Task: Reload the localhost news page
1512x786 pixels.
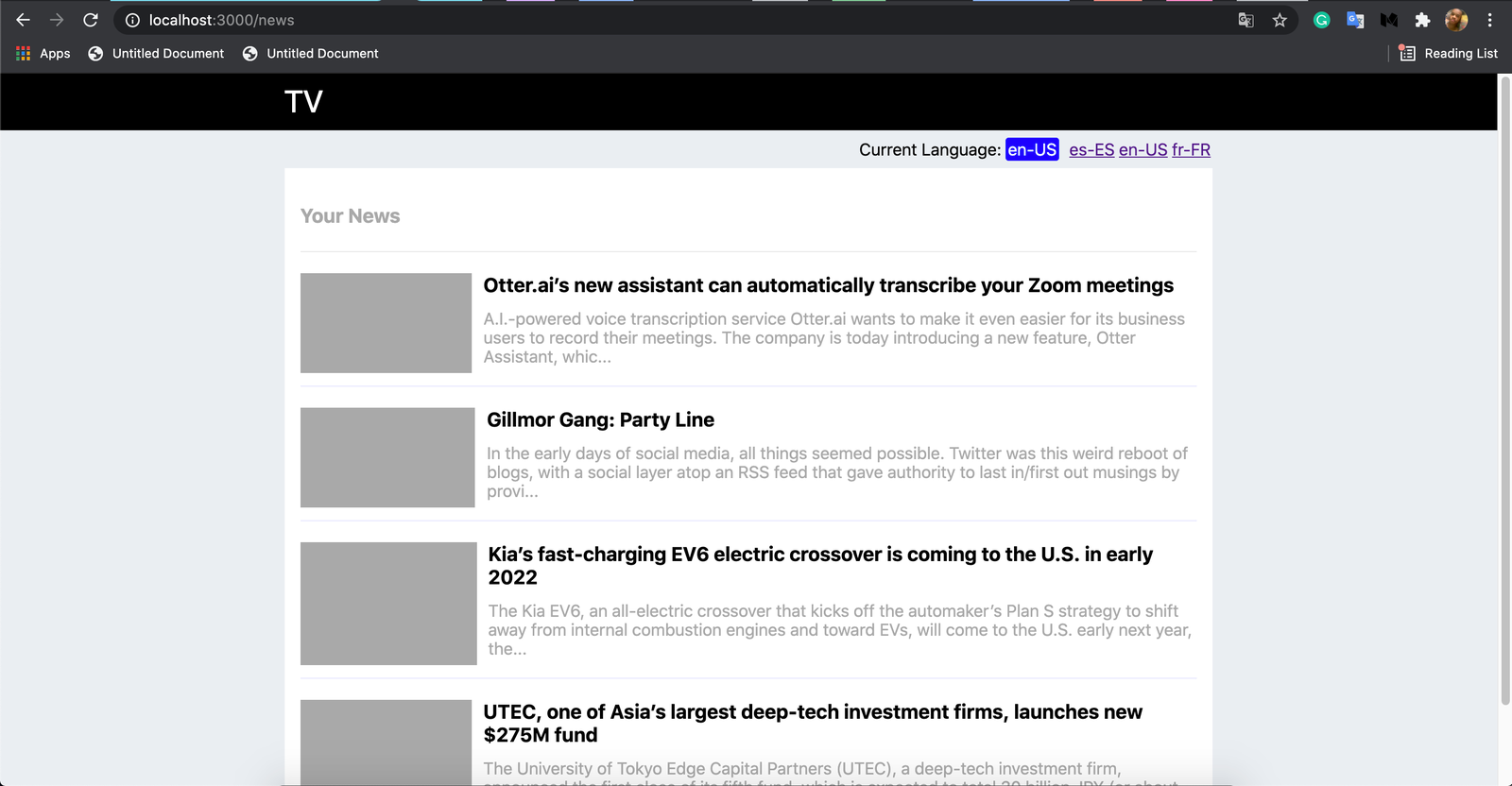Action: (x=91, y=20)
